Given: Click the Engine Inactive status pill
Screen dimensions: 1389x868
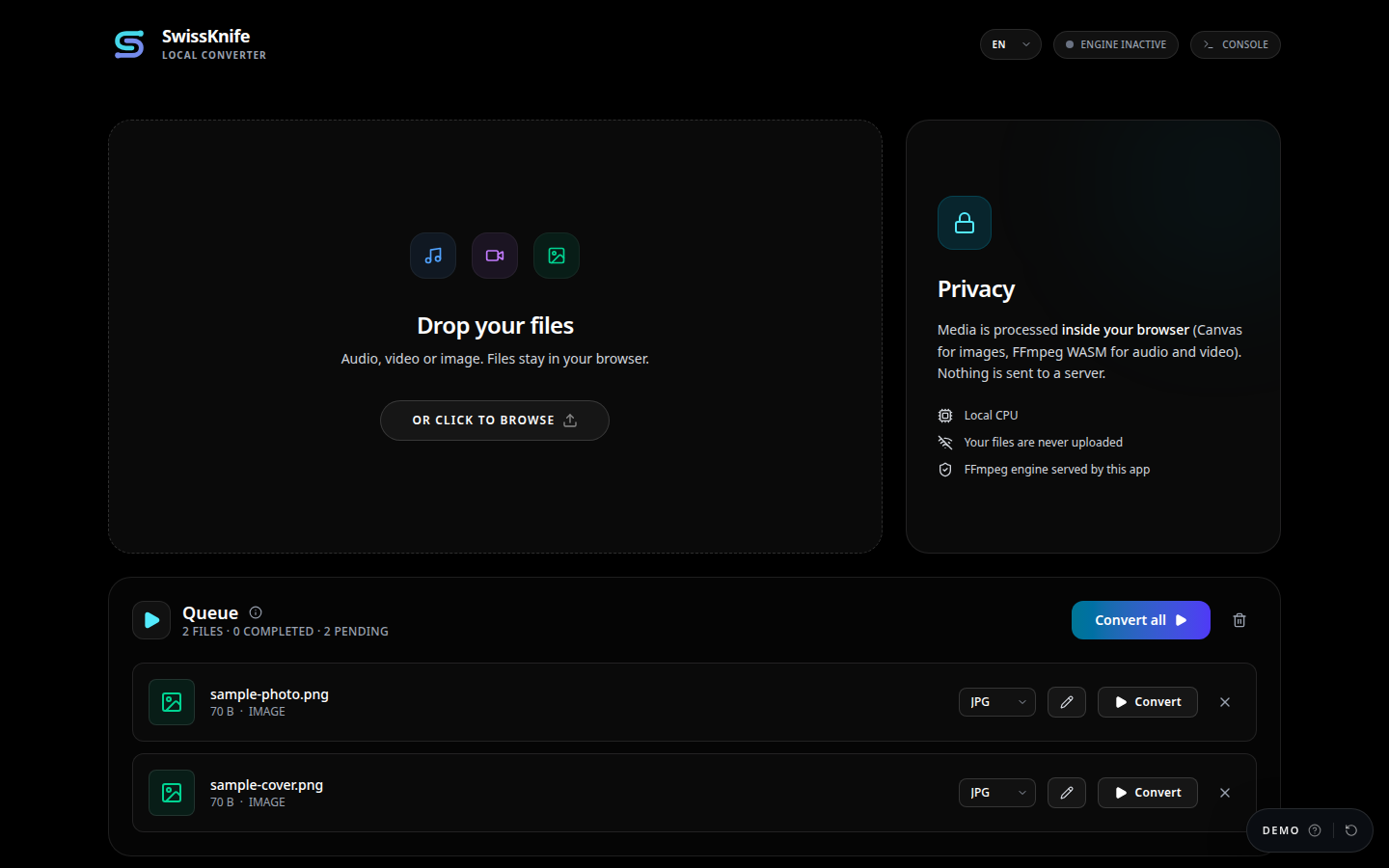Looking at the screenshot, I should point(1115,44).
